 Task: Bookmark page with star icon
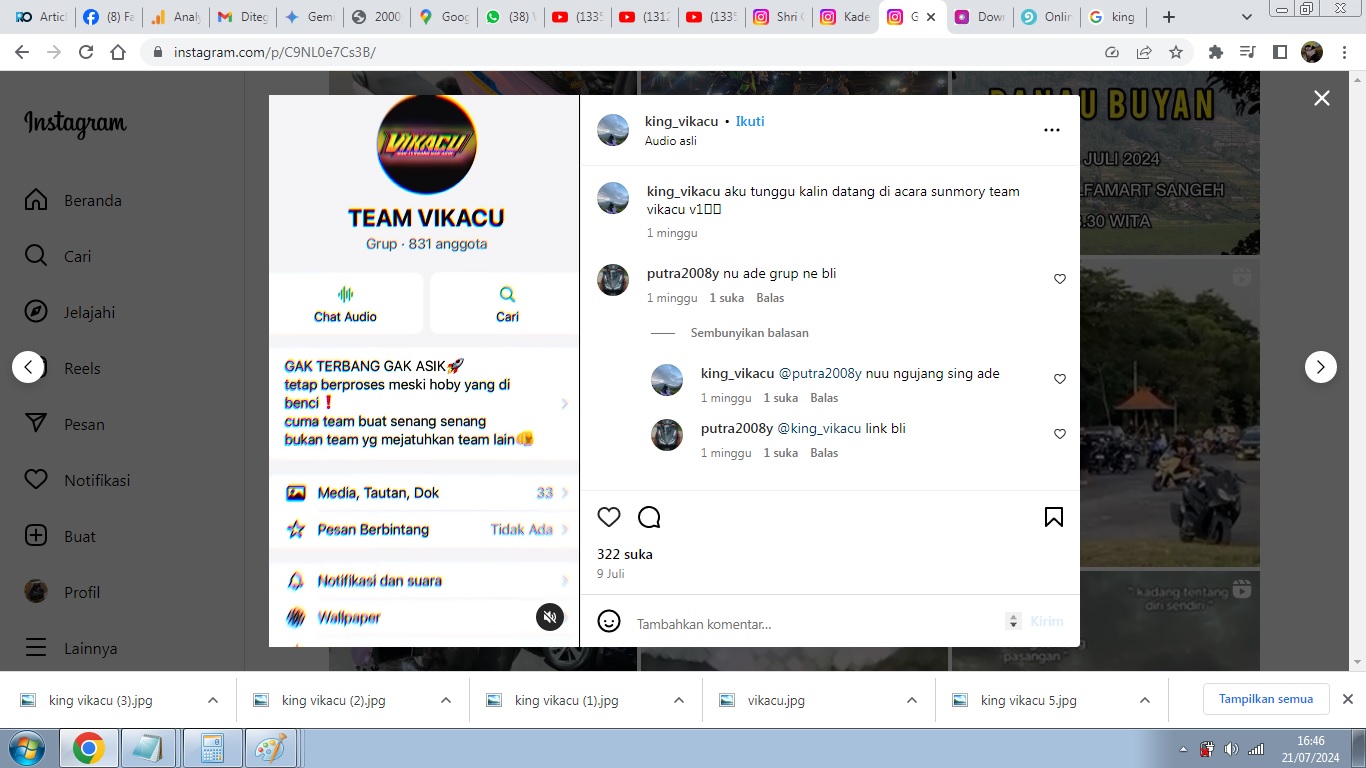[1176, 52]
